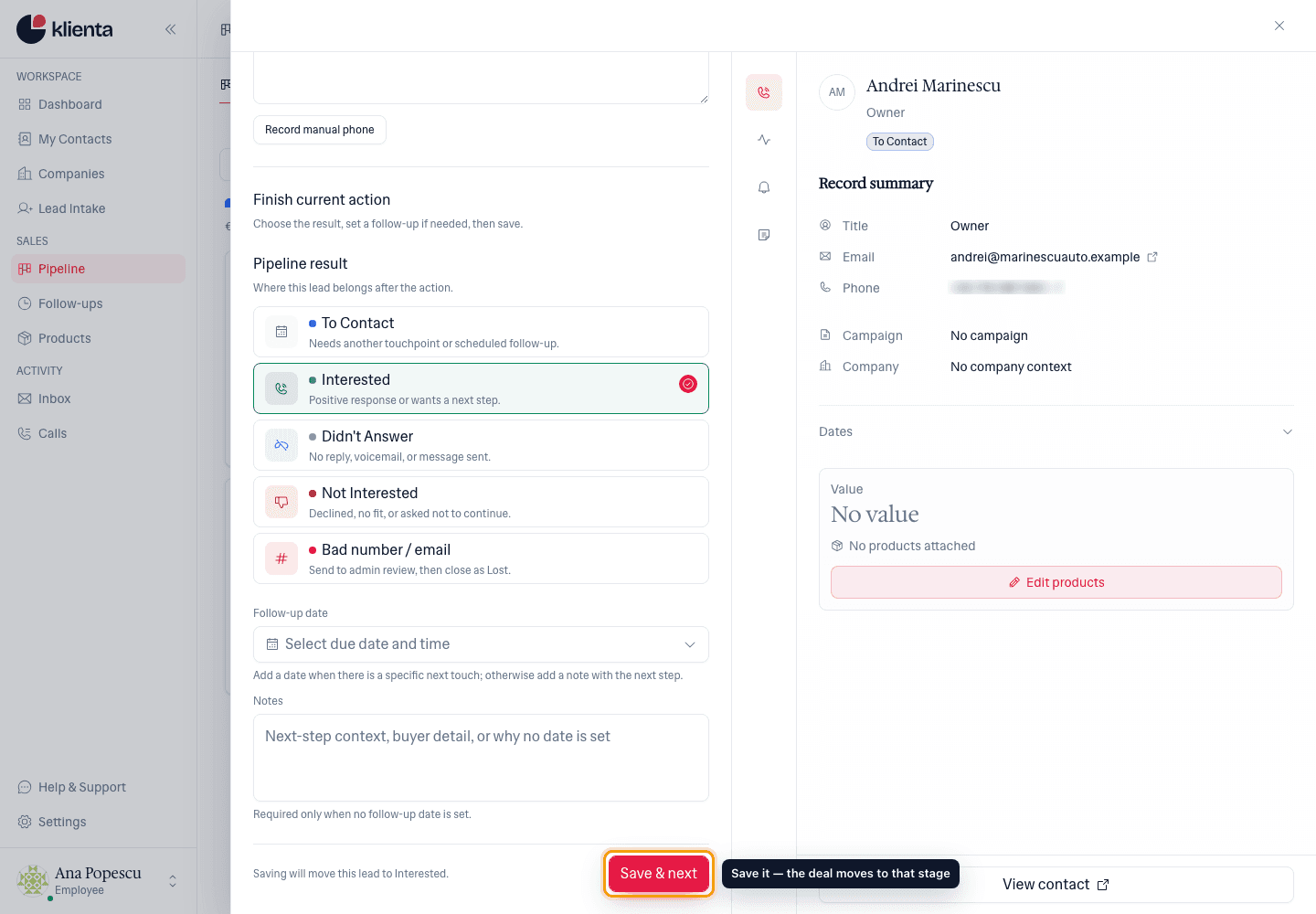Image resolution: width=1316 pixels, height=914 pixels.
Task: Open the Companies page
Action: tap(98, 174)
